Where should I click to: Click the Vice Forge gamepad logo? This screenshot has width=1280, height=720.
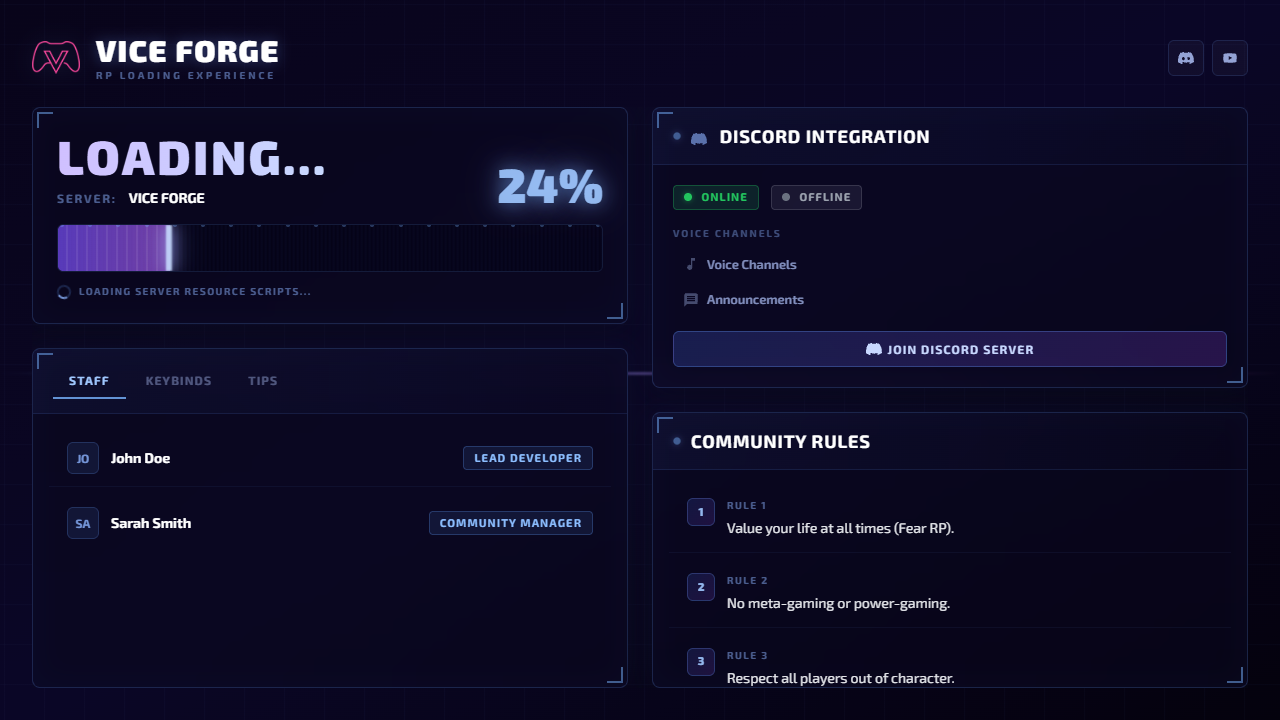click(56, 57)
